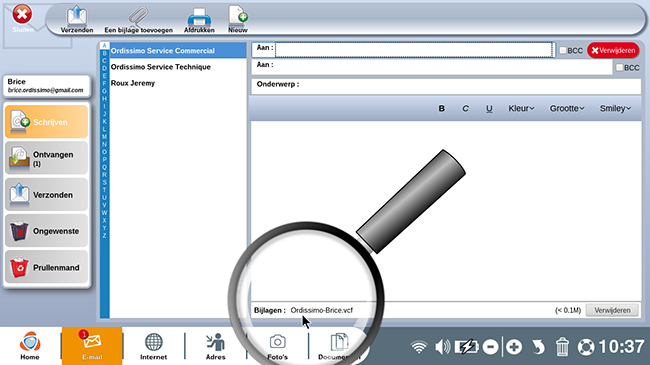Jump to letter R in contact index

tap(104, 175)
